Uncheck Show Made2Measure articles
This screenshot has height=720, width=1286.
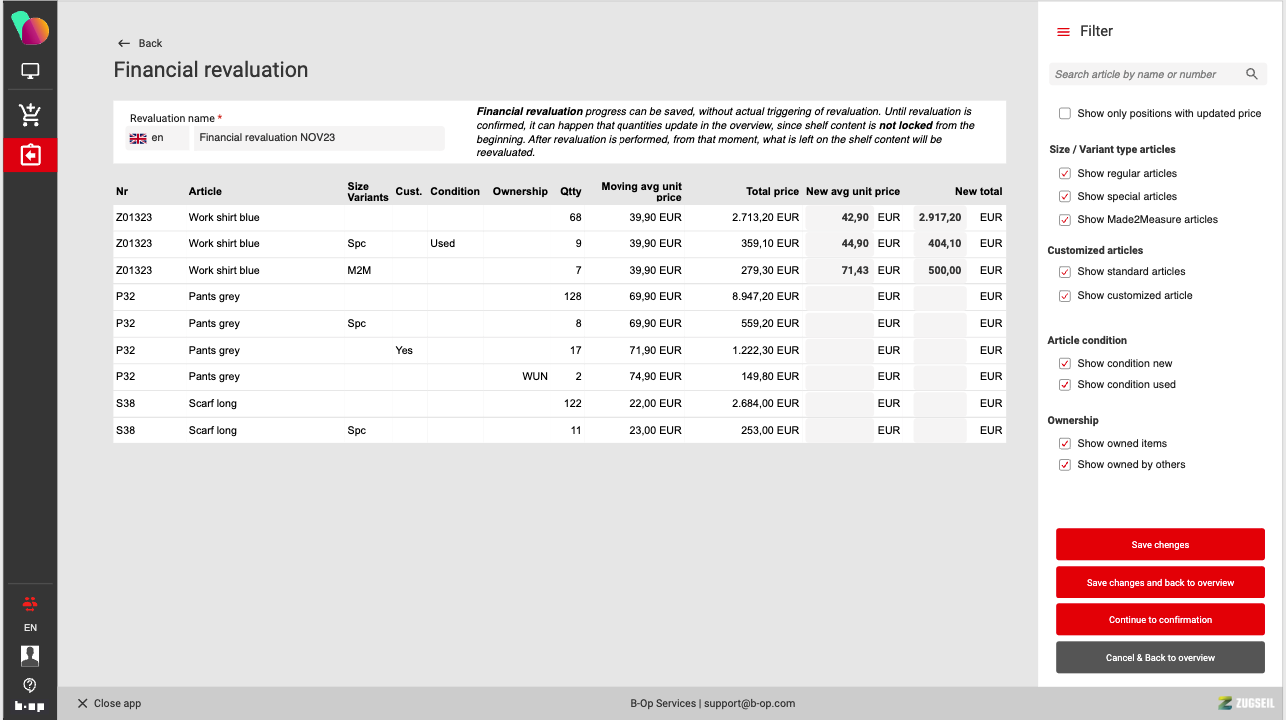point(1065,220)
